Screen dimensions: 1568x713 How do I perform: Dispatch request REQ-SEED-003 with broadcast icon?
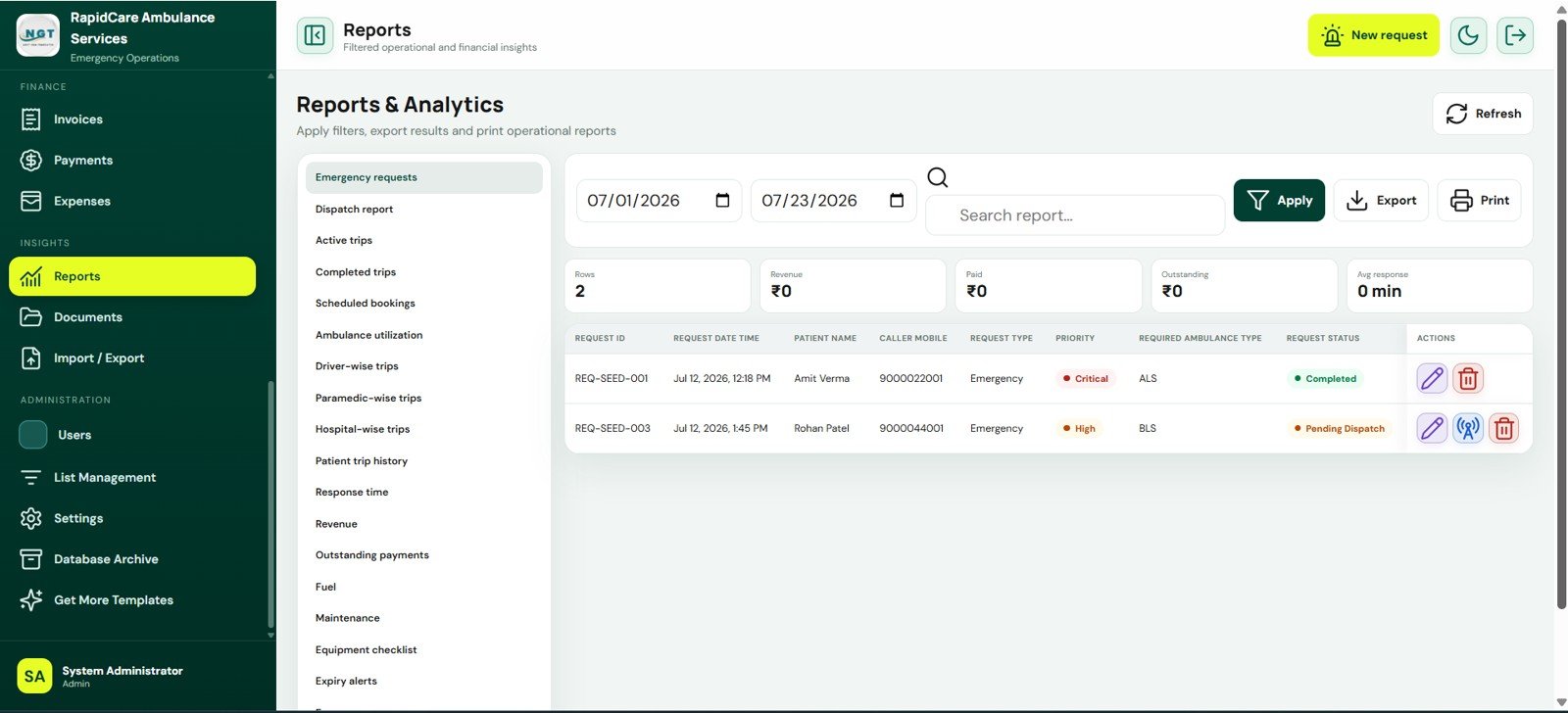pyautogui.click(x=1468, y=428)
